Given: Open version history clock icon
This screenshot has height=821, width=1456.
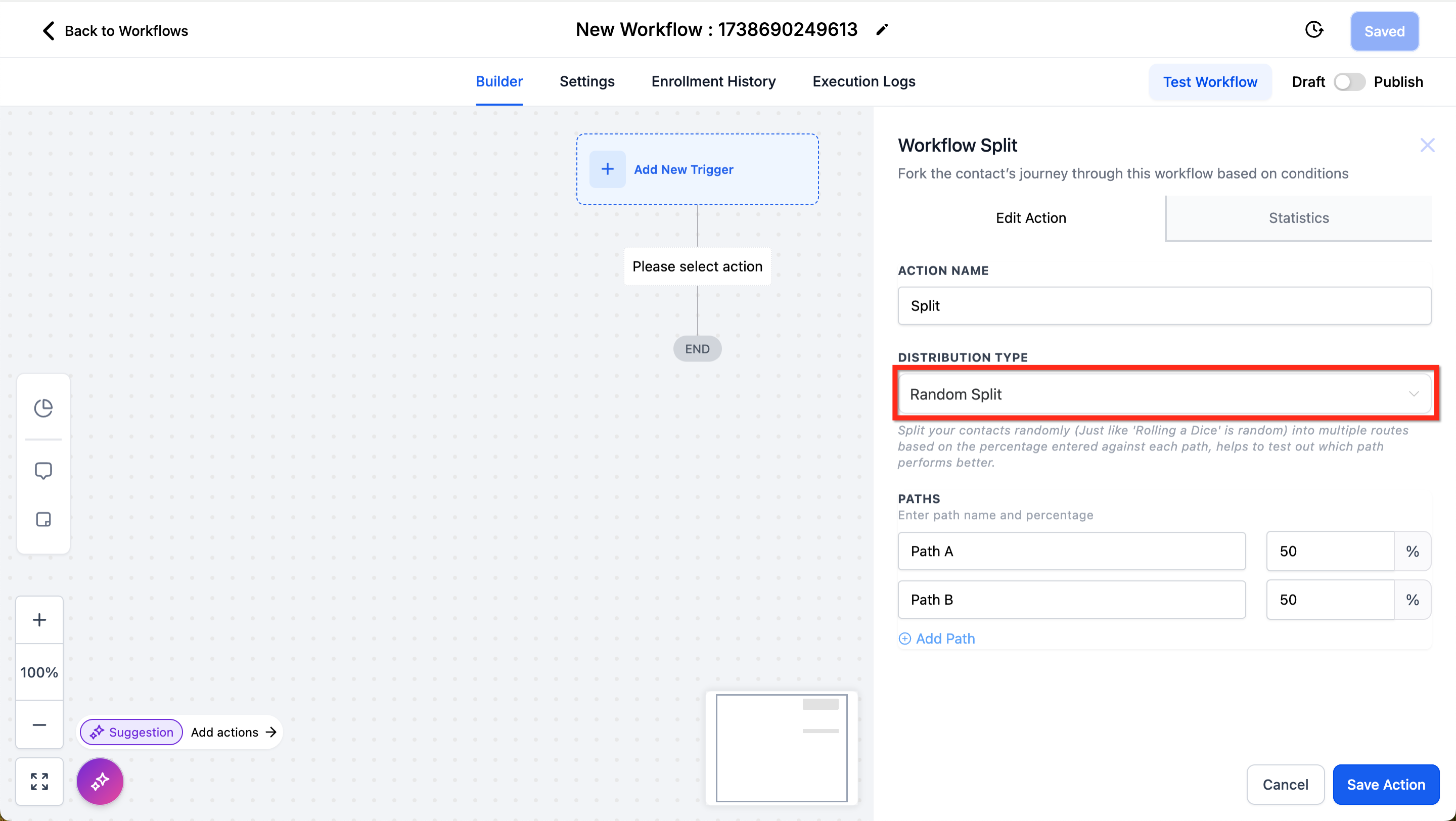Looking at the screenshot, I should coord(1314,30).
